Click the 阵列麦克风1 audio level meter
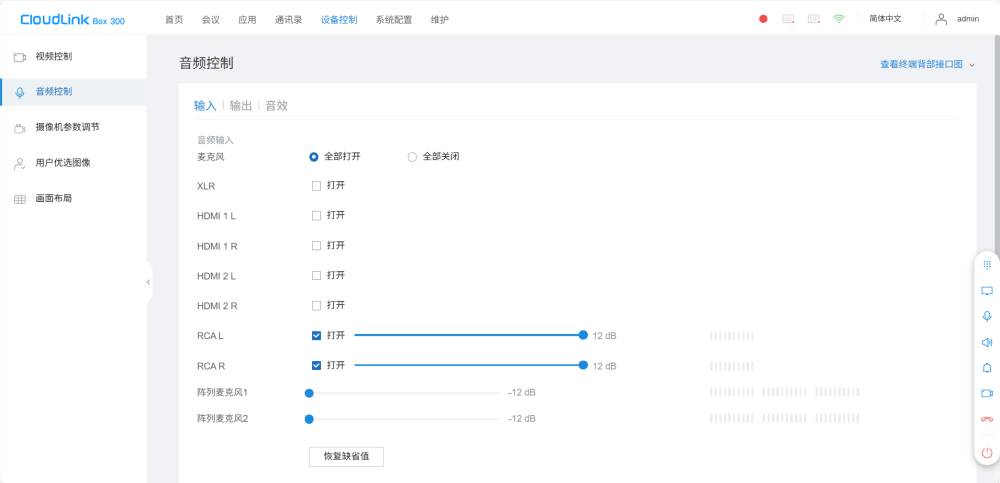Image resolution: width=1000 pixels, height=483 pixels. click(784, 392)
